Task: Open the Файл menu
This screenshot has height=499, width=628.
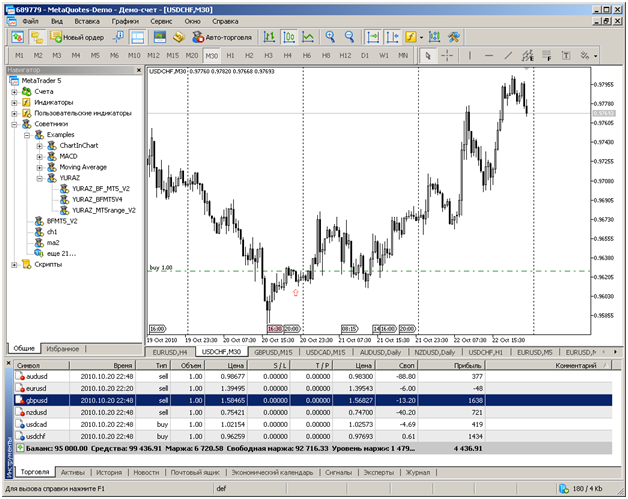Action: point(30,21)
